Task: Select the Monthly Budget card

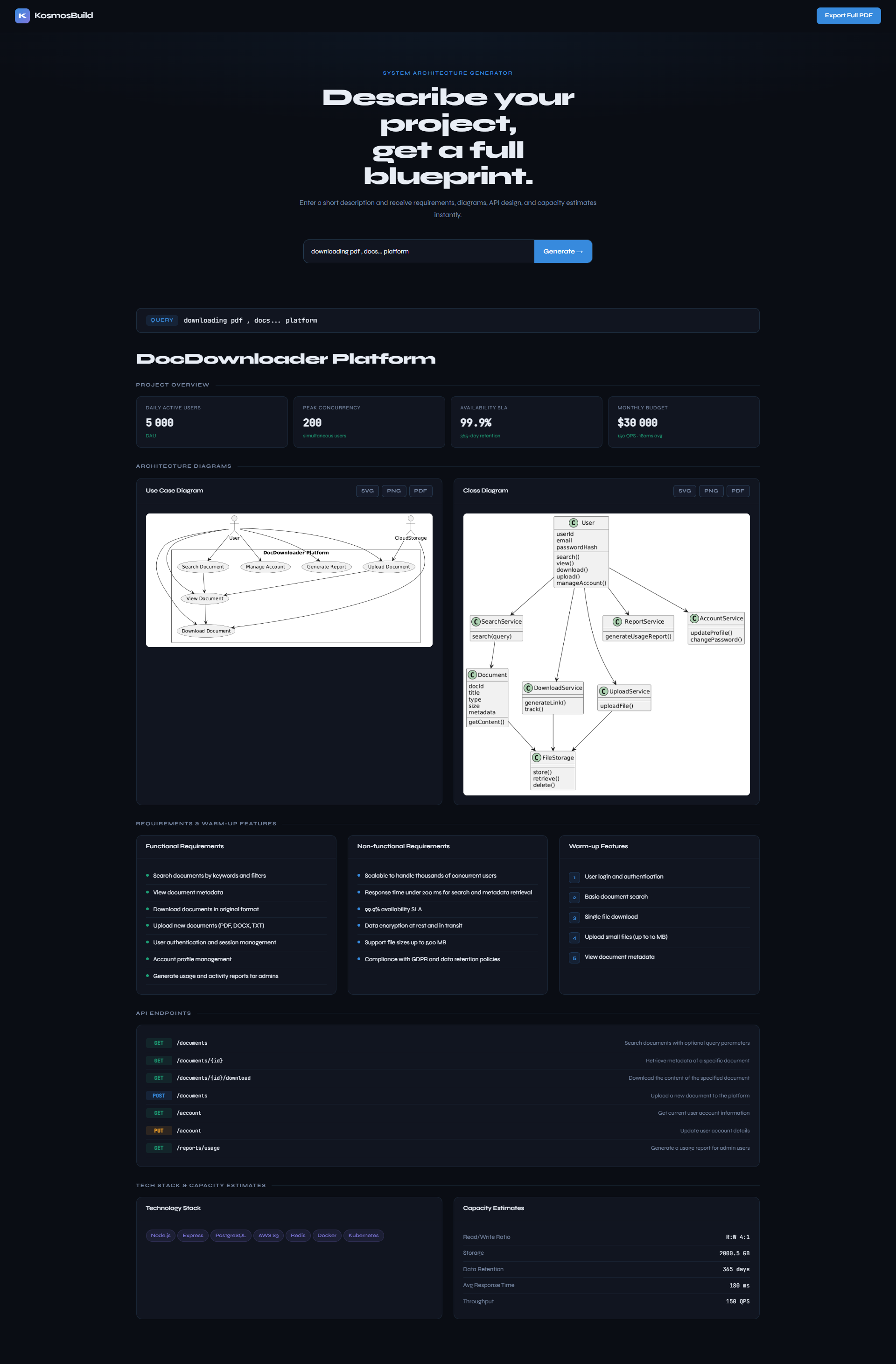Action: 684,422
